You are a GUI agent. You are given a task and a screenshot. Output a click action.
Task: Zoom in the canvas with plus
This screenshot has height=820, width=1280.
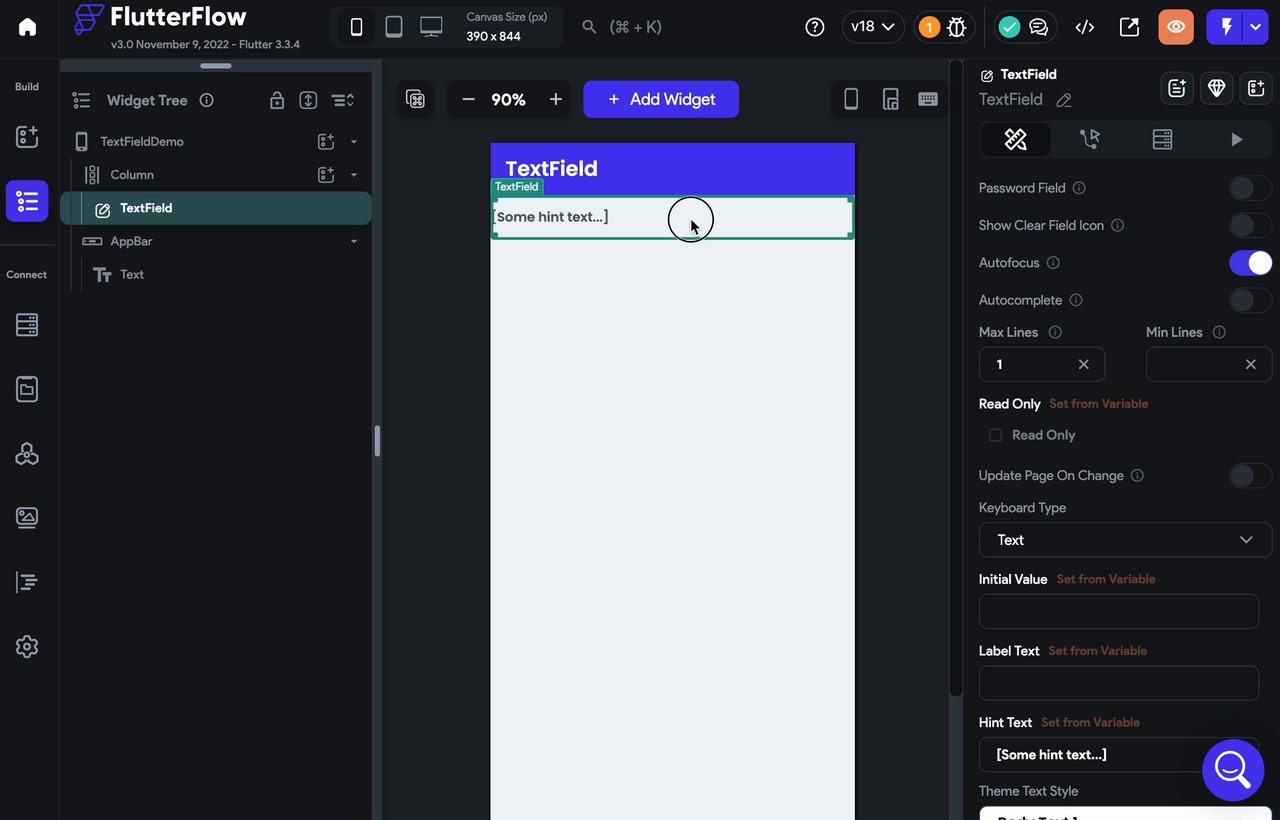(556, 99)
